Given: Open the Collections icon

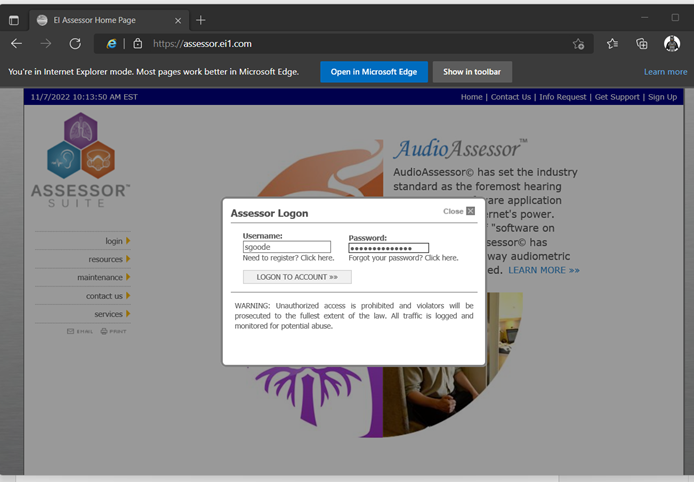Looking at the screenshot, I should [x=641, y=43].
